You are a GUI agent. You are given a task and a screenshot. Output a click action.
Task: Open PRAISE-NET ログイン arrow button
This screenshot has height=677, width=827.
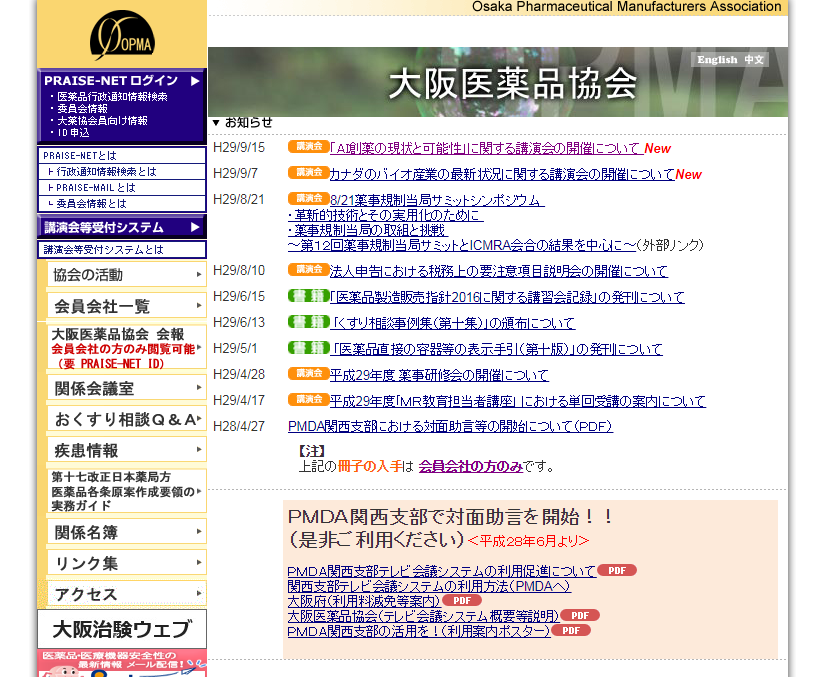(x=195, y=81)
